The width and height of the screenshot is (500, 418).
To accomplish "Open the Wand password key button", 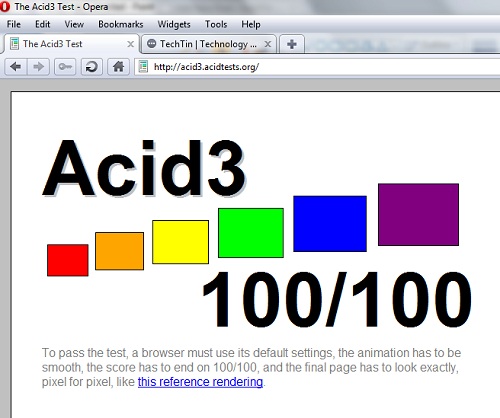I will 65,67.
